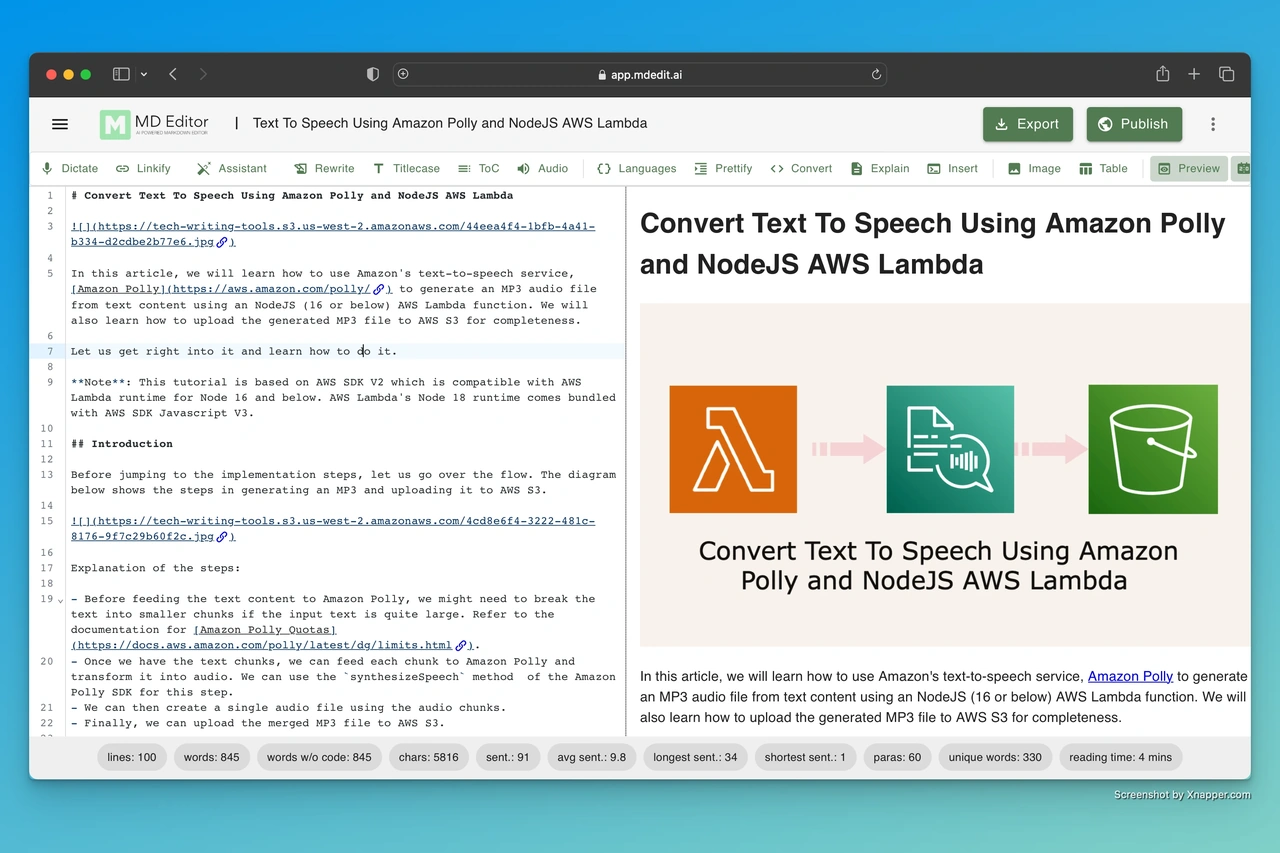The image size is (1280, 853).
Task: Click address bar plus extension icon
Action: [x=403, y=74]
